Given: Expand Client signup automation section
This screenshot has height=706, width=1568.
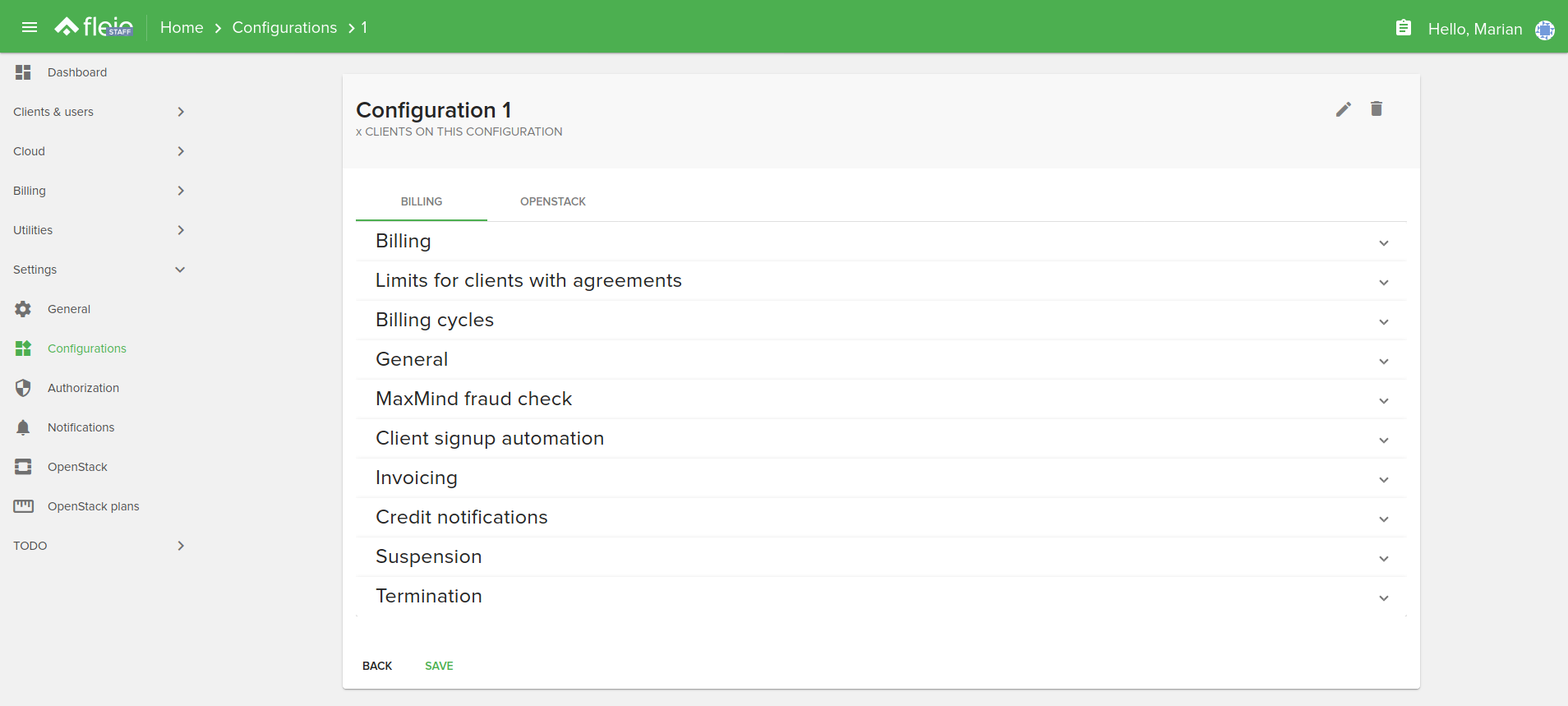Looking at the screenshot, I should pyautogui.click(x=881, y=439).
